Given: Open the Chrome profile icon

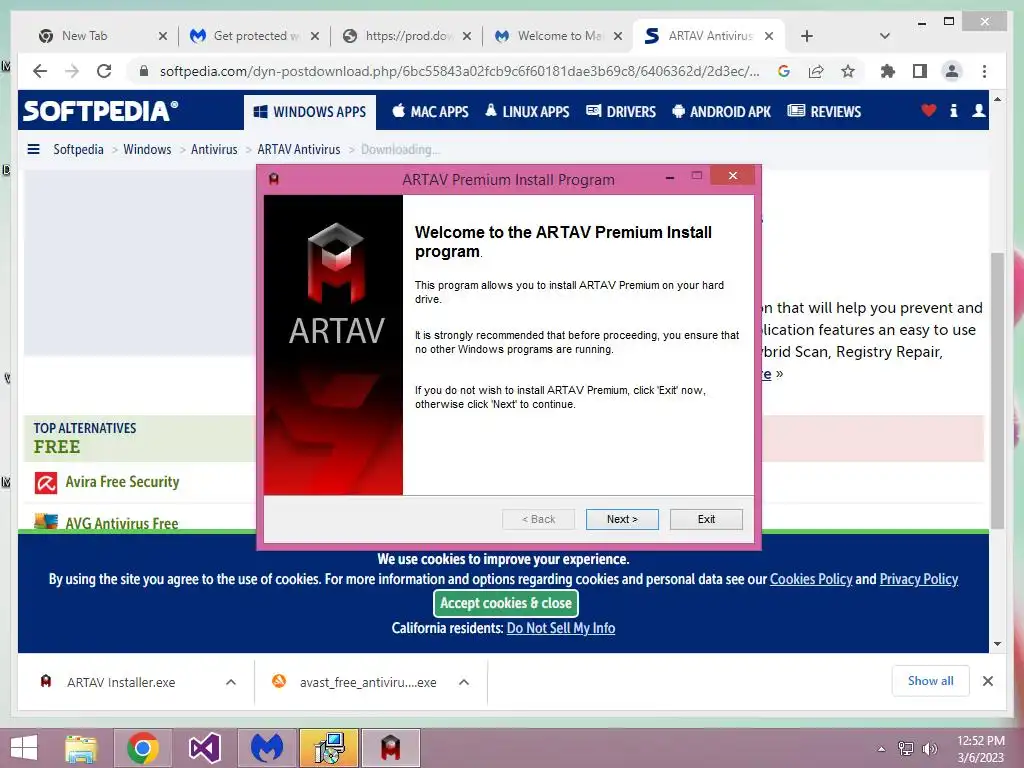Looking at the screenshot, I should tap(952, 71).
